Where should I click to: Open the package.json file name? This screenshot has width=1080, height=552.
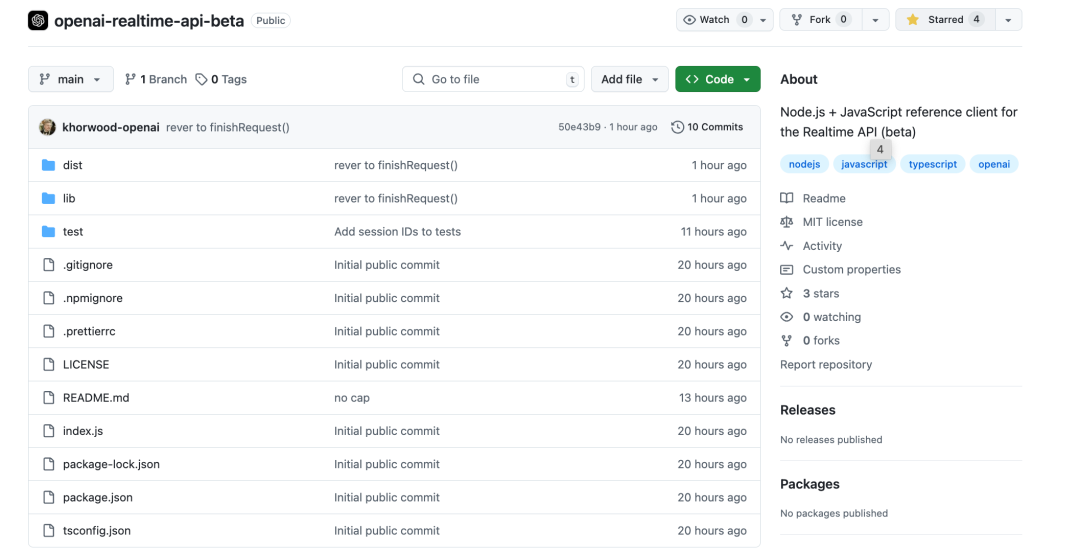[x=98, y=497]
